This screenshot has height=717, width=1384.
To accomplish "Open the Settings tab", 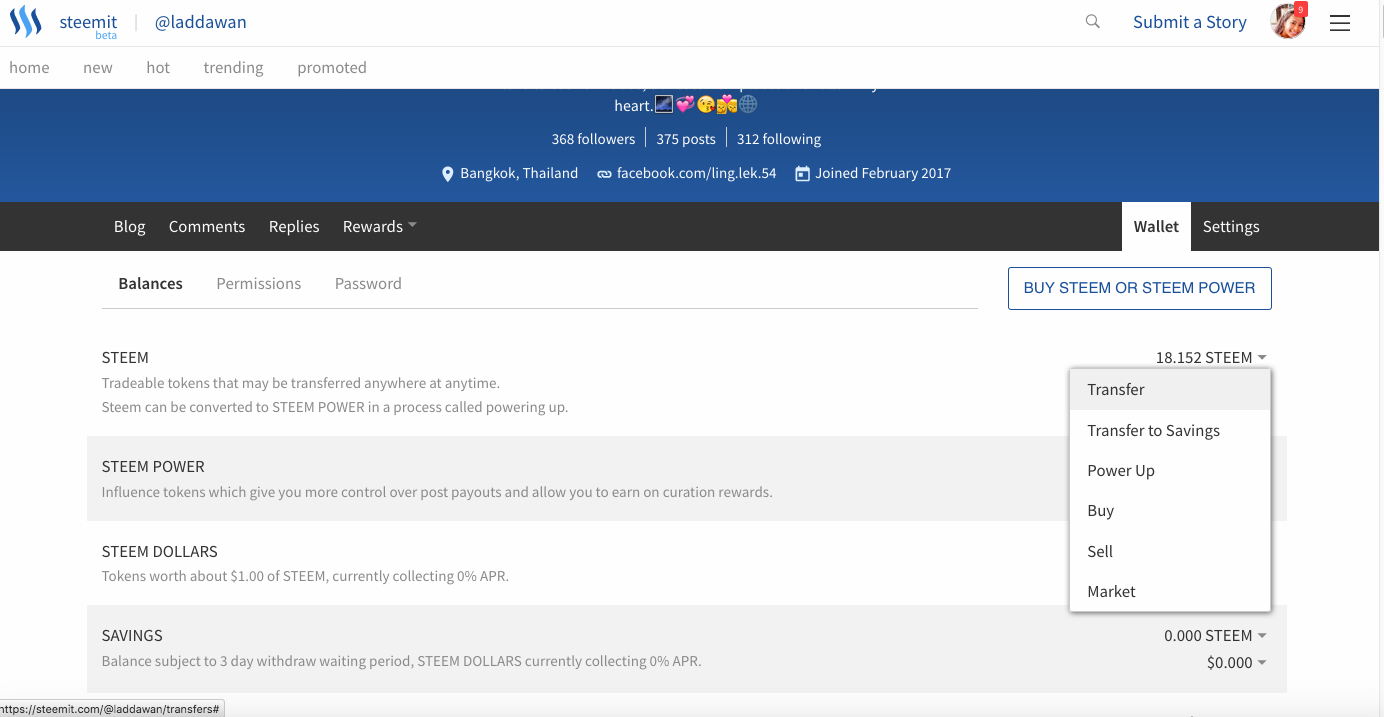I will [x=1231, y=226].
